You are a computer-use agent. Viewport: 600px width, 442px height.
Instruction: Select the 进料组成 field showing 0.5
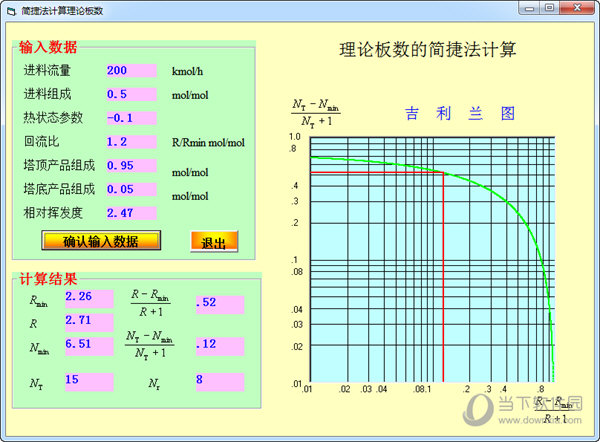(x=132, y=95)
